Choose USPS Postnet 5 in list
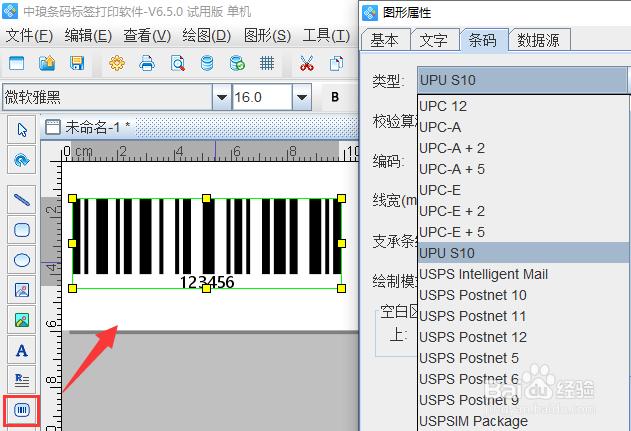Image resolution: width=631 pixels, height=431 pixels. [523, 358]
